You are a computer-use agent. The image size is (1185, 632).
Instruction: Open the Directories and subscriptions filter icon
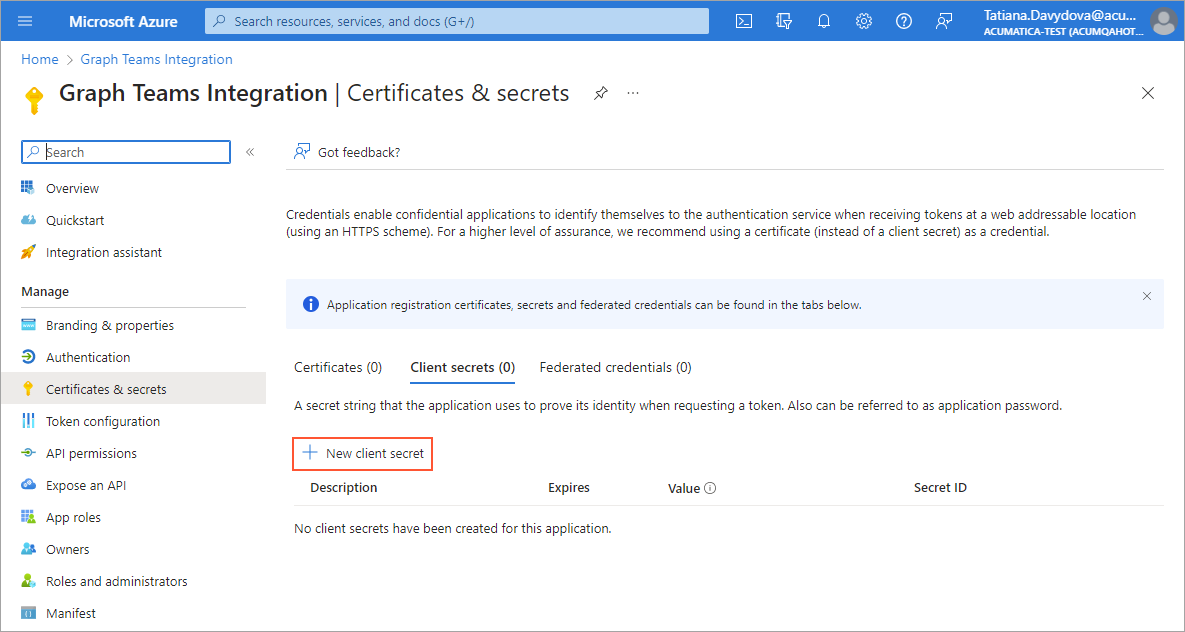coord(784,21)
